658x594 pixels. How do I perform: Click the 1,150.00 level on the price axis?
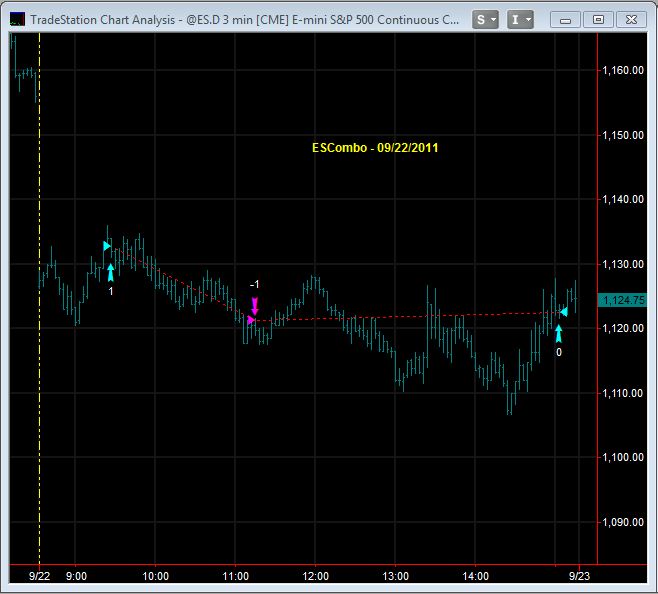pos(623,135)
